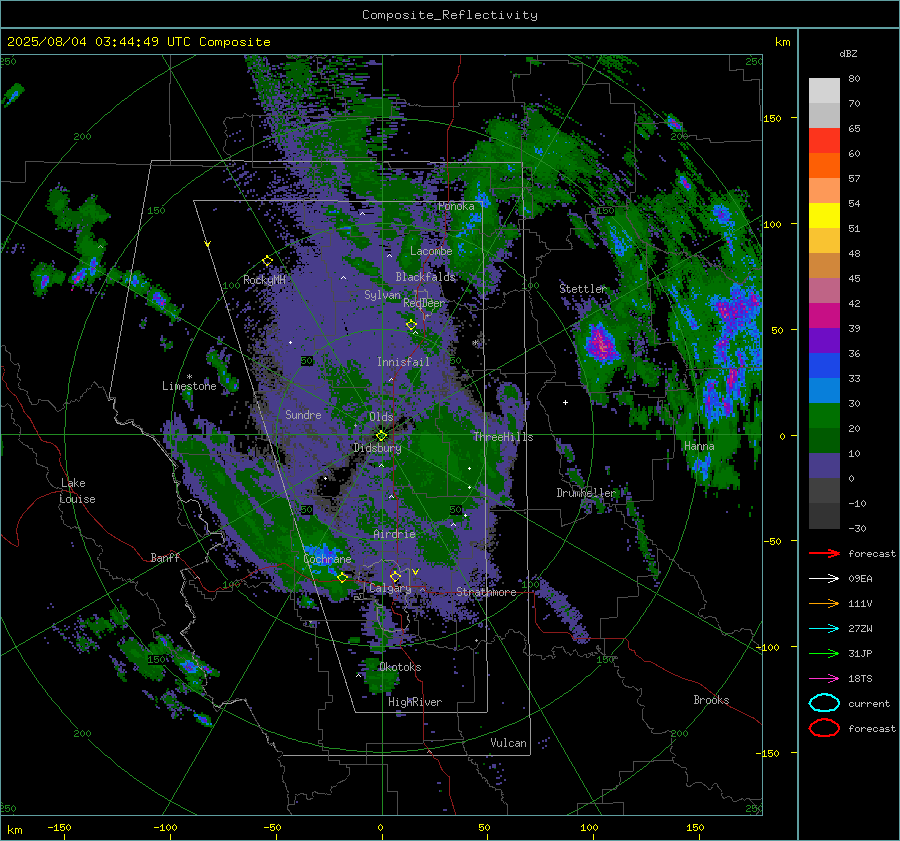
Task: Click the Blackfalds city label
Action: pyautogui.click(x=425, y=277)
